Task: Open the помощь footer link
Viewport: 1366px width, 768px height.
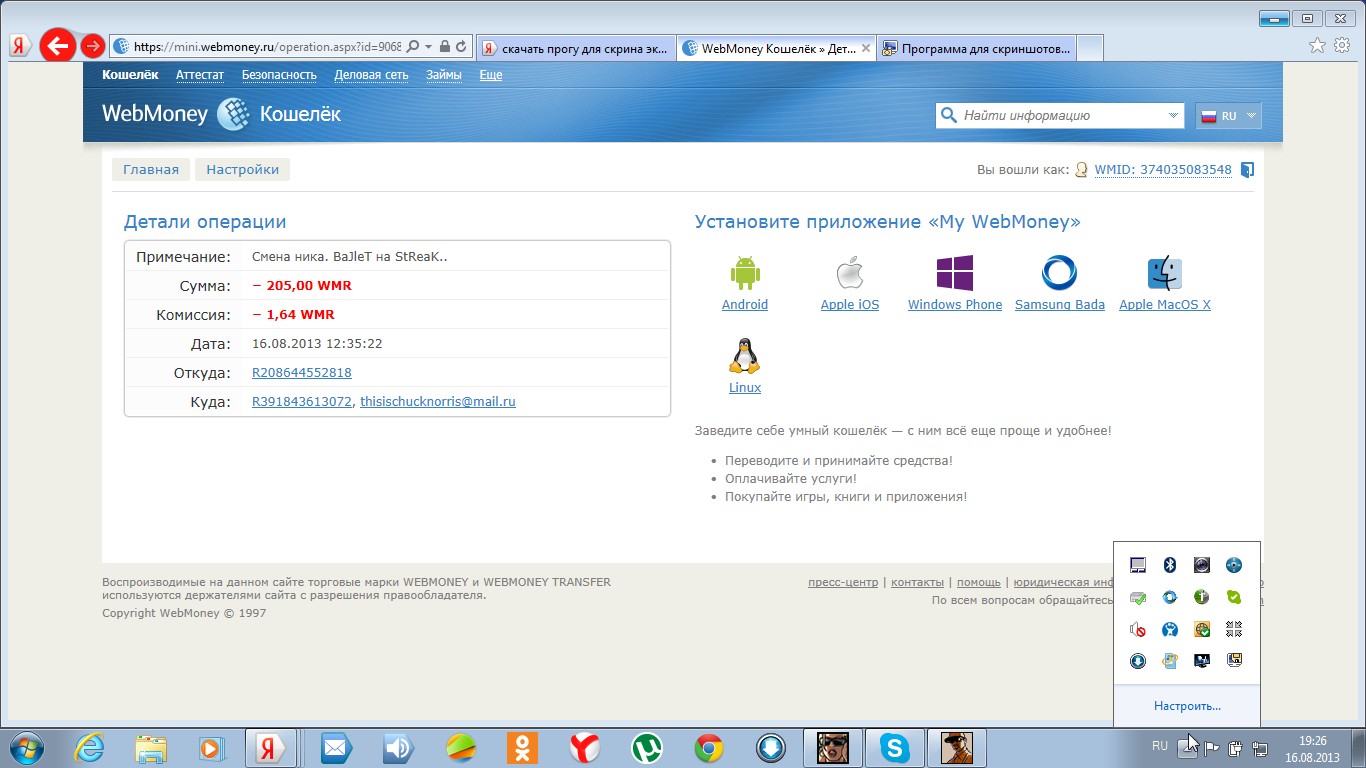Action: [979, 582]
